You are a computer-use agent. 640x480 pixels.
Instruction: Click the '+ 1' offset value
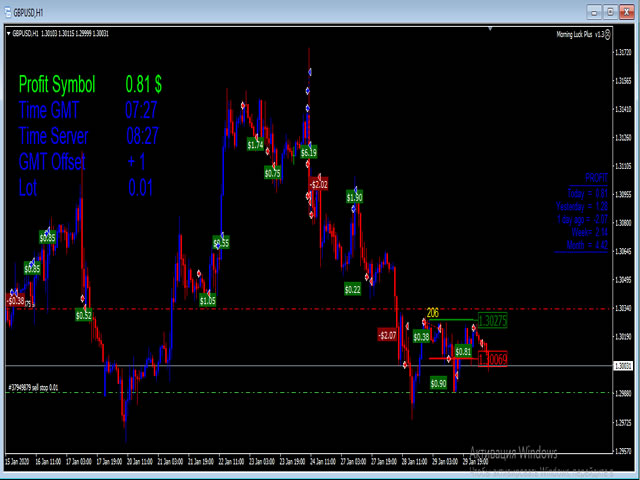(136, 162)
